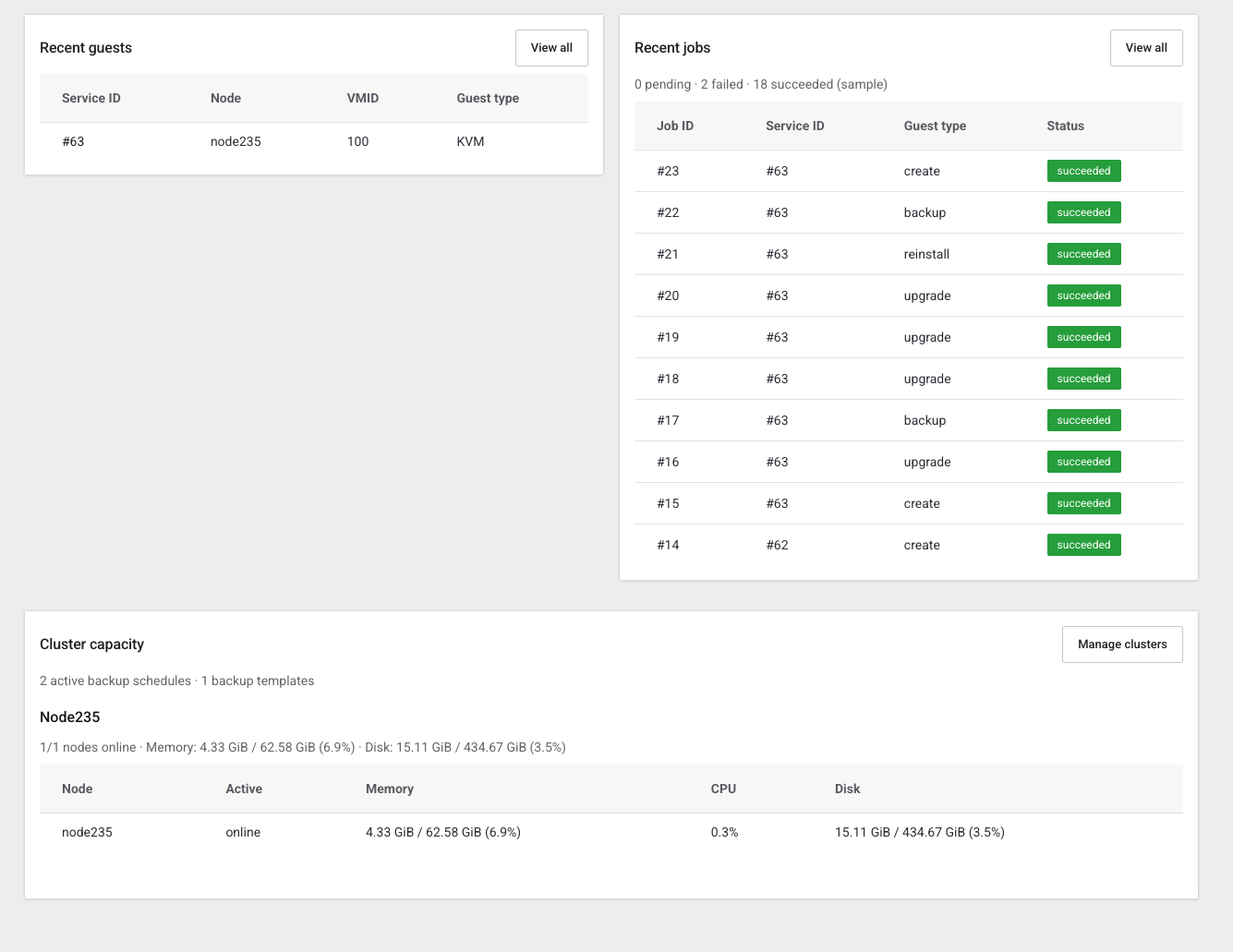Click upgrade type in job #20 row
This screenshot has width=1233, height=952.
click(x=927, y=295)
